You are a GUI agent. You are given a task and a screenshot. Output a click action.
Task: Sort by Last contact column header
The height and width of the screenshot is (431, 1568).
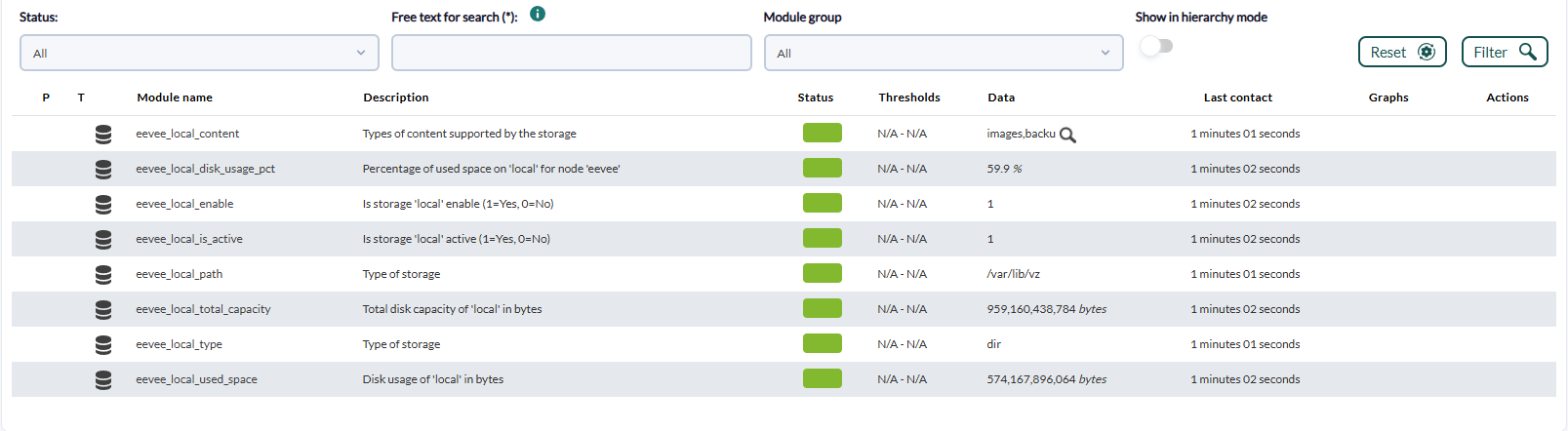[1238, 98]
